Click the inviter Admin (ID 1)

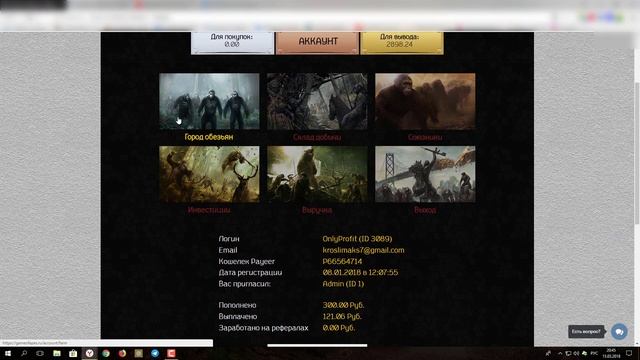coord(343,284)
